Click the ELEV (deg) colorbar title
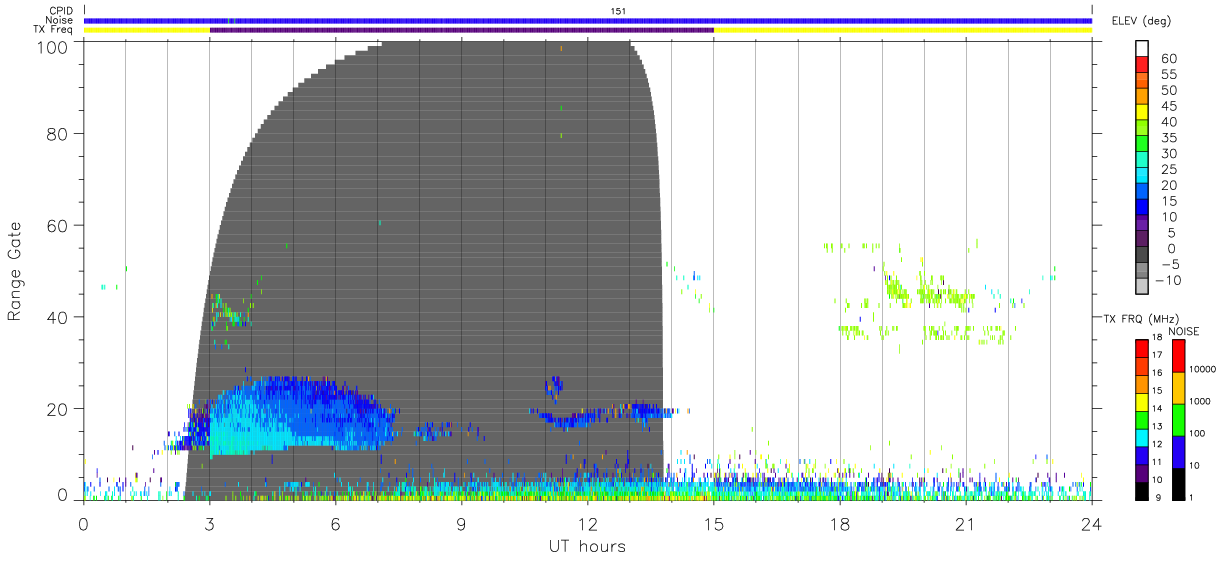Viewport: 1228px width, 567px height. (1143, 21)
